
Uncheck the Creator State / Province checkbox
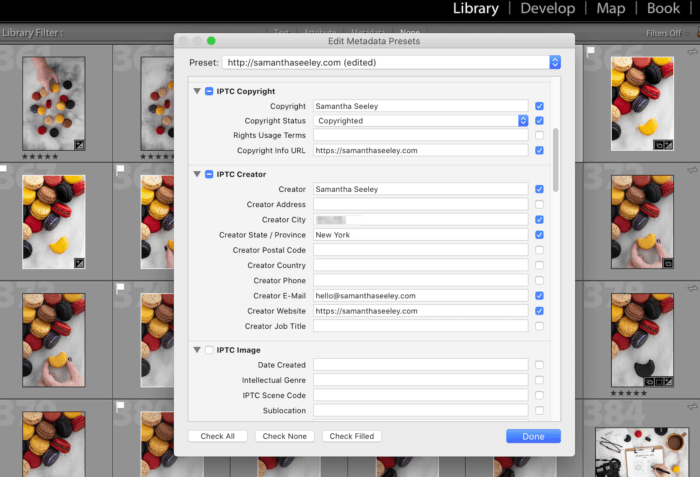click(x=539, y=234)
